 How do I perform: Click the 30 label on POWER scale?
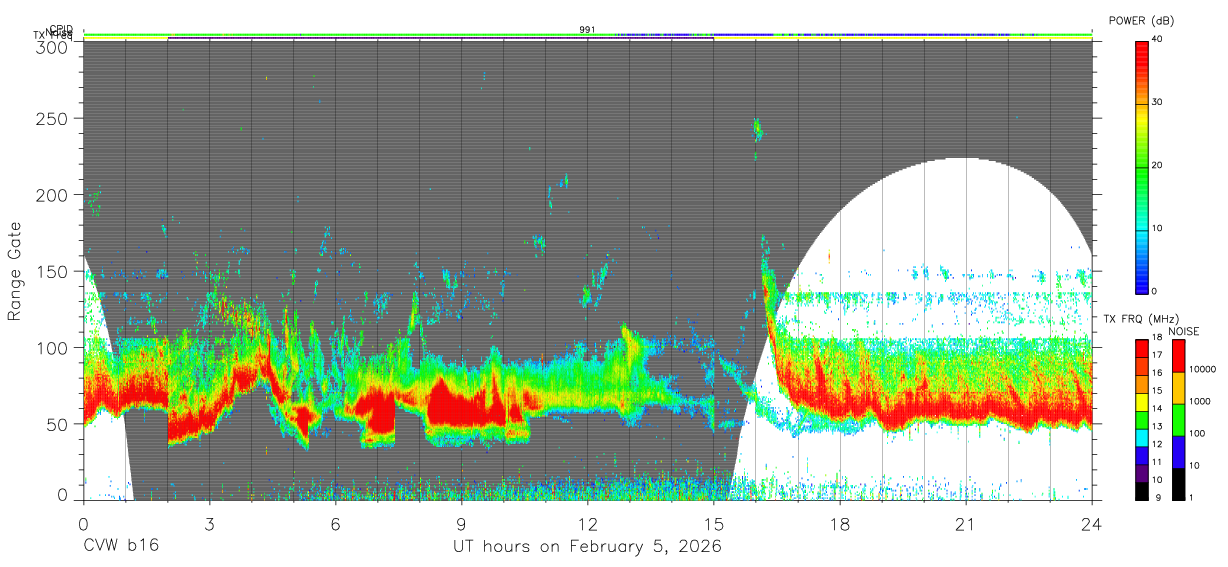pyautogui.click(x=1157, y=102)
